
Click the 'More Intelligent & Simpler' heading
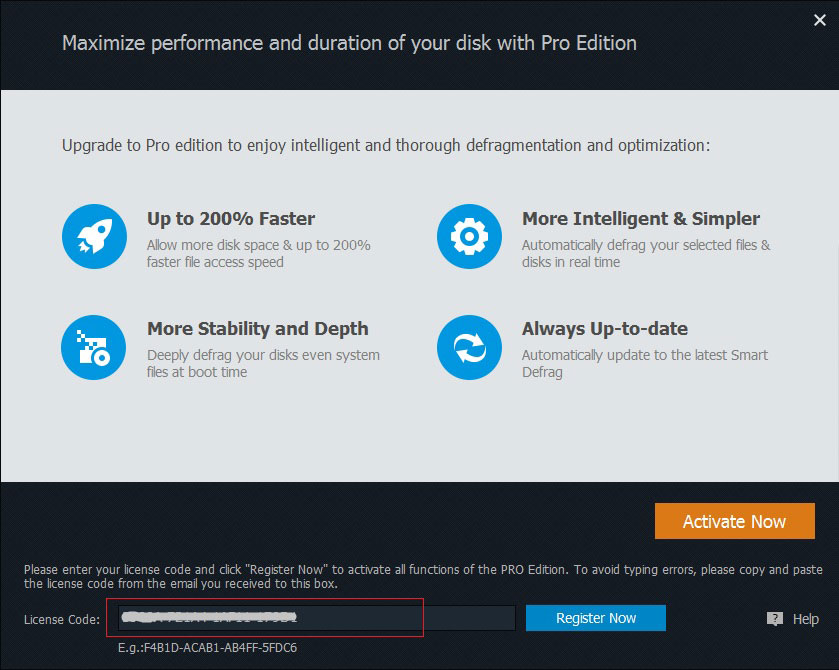(640, 218)
